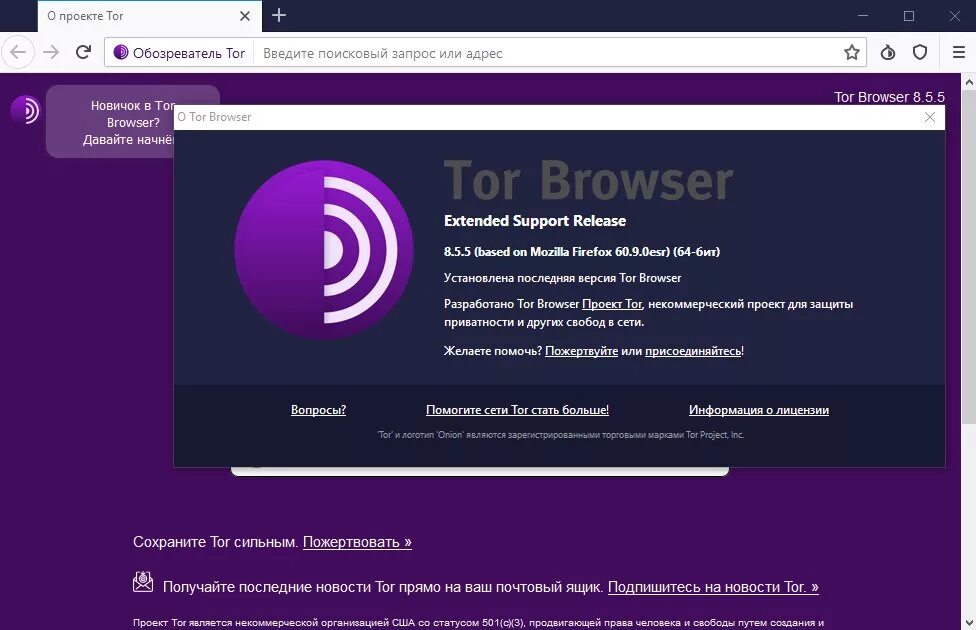Click the 'Пожертвовать »' donate link
Image resolution: width=976 pixels, height=630 pixels.
point(357,542)
